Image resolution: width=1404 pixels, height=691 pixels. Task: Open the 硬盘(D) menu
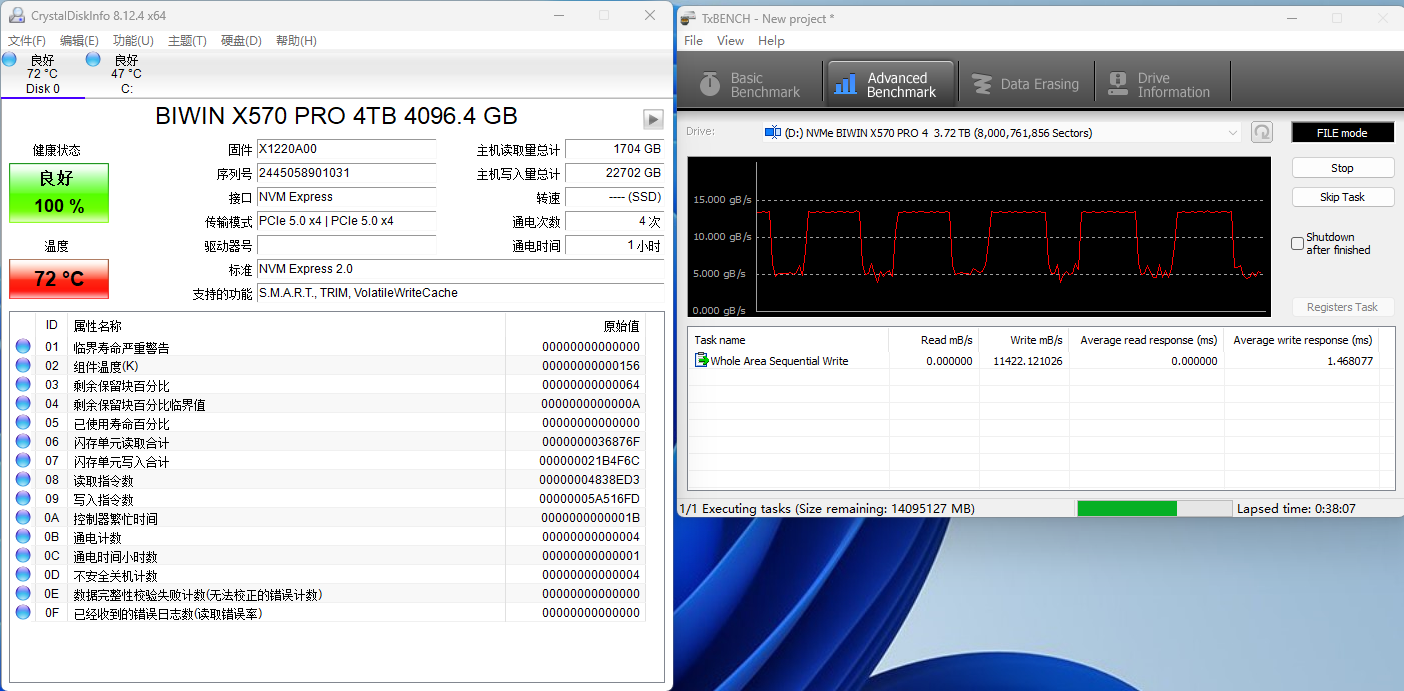pyautogui.click(x=241, y=41)
